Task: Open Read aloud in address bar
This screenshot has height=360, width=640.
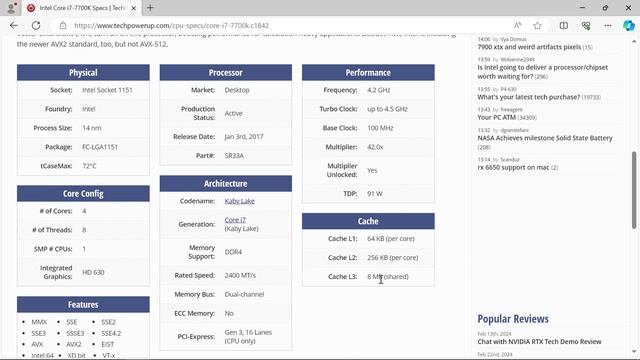Action: [518, 25]
